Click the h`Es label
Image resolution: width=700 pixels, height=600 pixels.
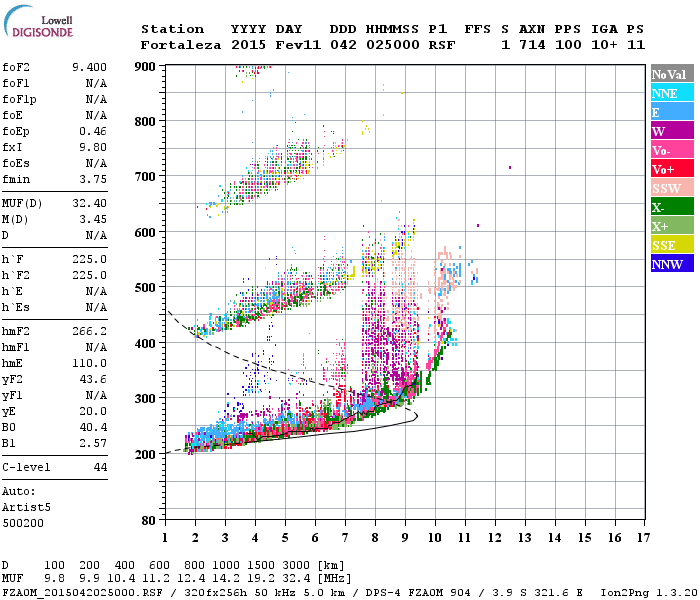(16, 308)
